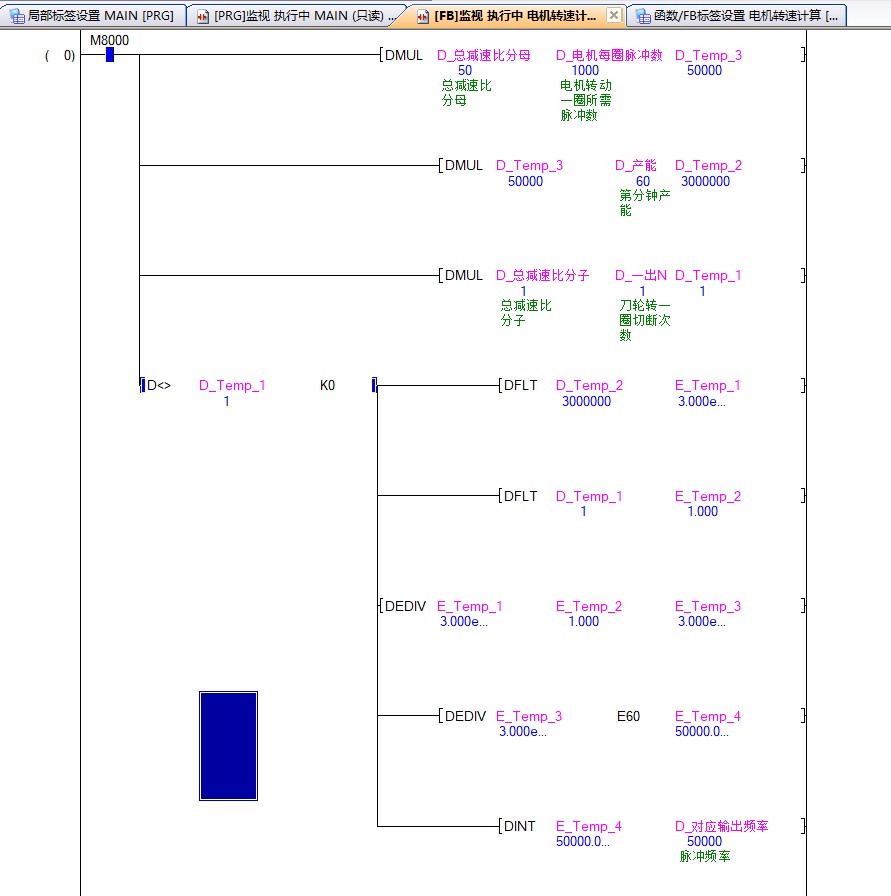Viewport: 891px width, 896px height.
Task: Click the large blue filled rectangle block
Action: pos(228,745)
